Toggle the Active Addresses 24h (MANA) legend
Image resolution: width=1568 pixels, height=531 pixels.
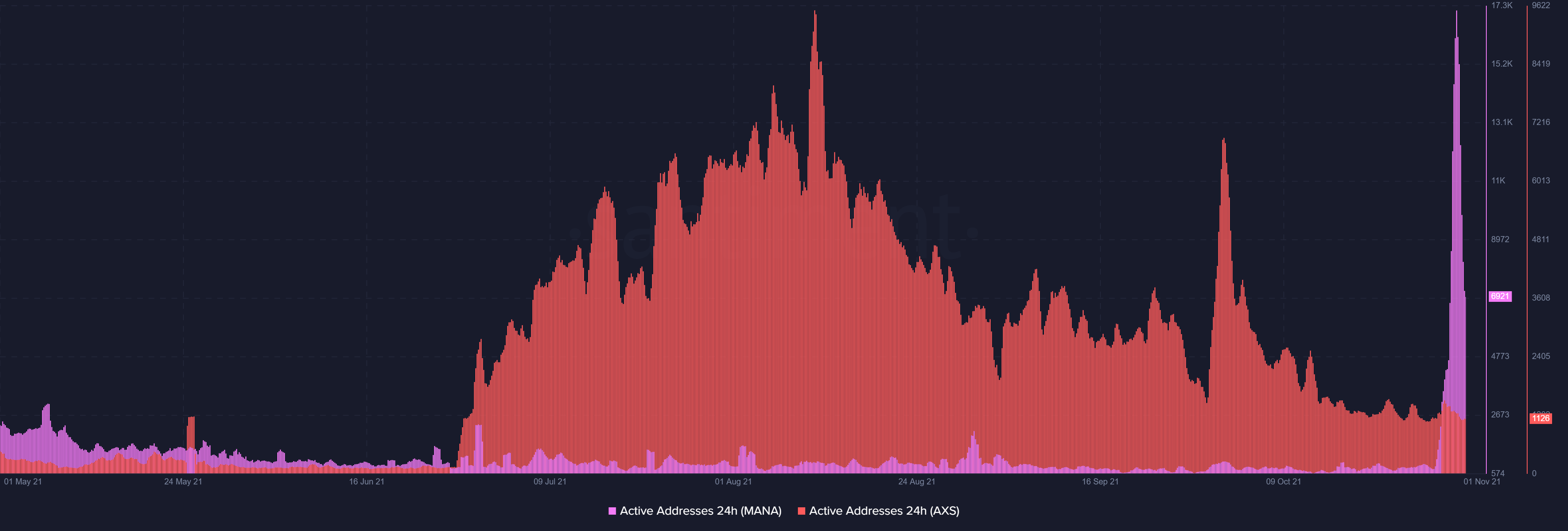[695, 511]
